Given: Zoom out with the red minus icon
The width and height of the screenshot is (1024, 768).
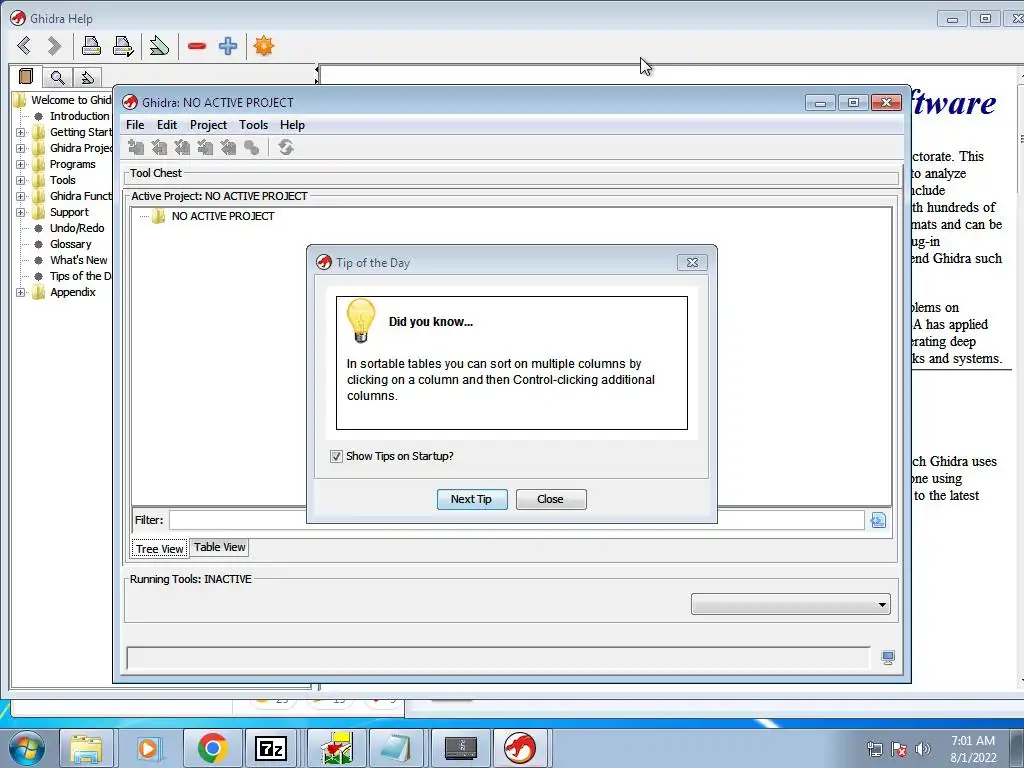Looking at the screenshot, I should [x=197, y=46].
